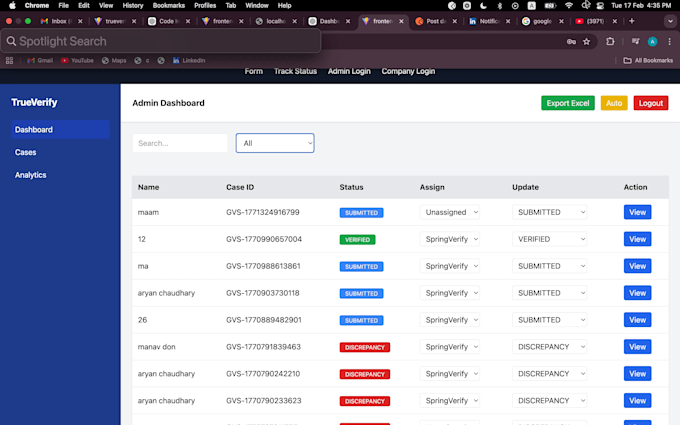Open the All Bookmarks folder
Screen dimensions: 680x425
[x=648, y=61]
